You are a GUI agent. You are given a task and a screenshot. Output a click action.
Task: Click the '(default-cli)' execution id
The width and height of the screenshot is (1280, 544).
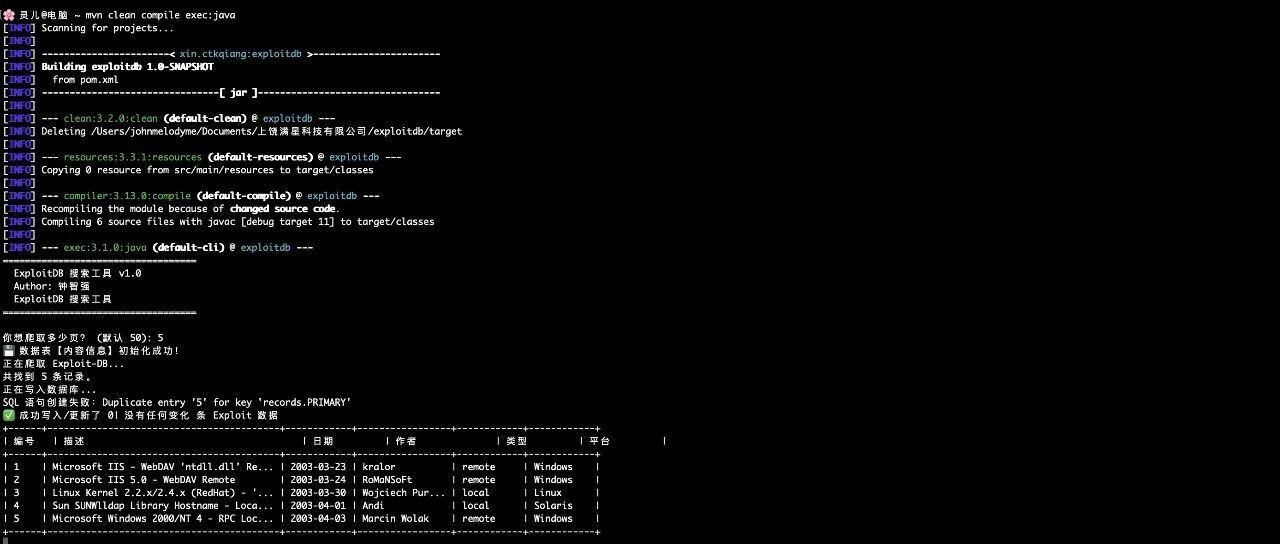188,247
